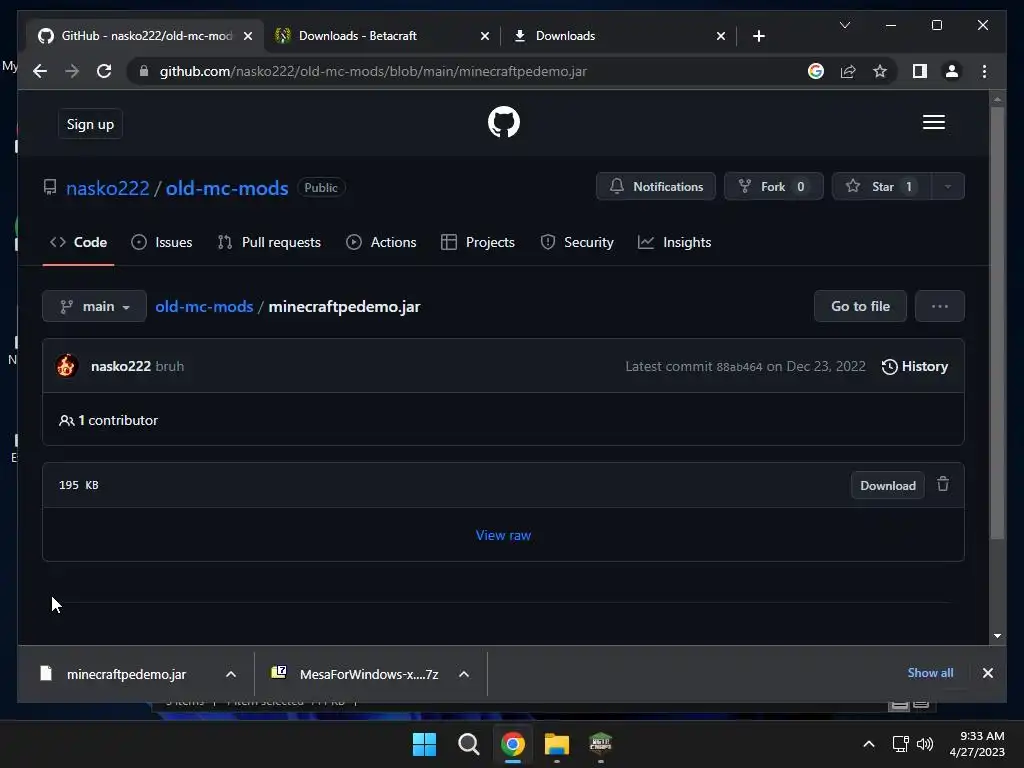Open the Issues tab

pyautogui.click(x=162, y=242)
